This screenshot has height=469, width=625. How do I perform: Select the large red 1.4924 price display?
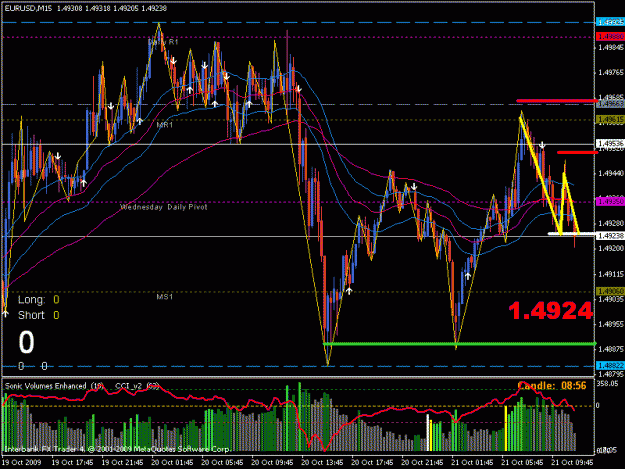(x=550, y=311)
